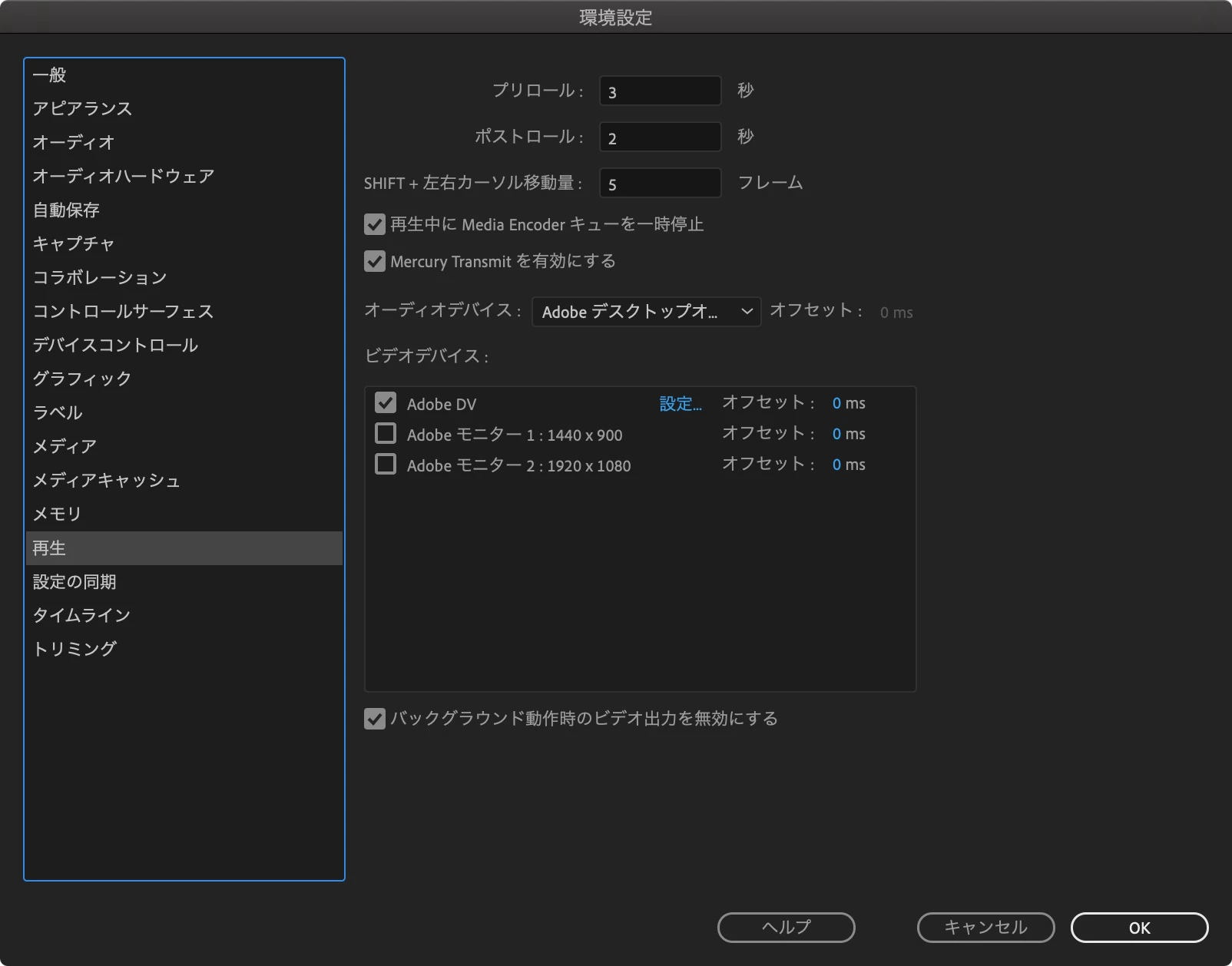Click the audio device offset 0 ms value
1232x966 pixels.
[x=896, y=313]
